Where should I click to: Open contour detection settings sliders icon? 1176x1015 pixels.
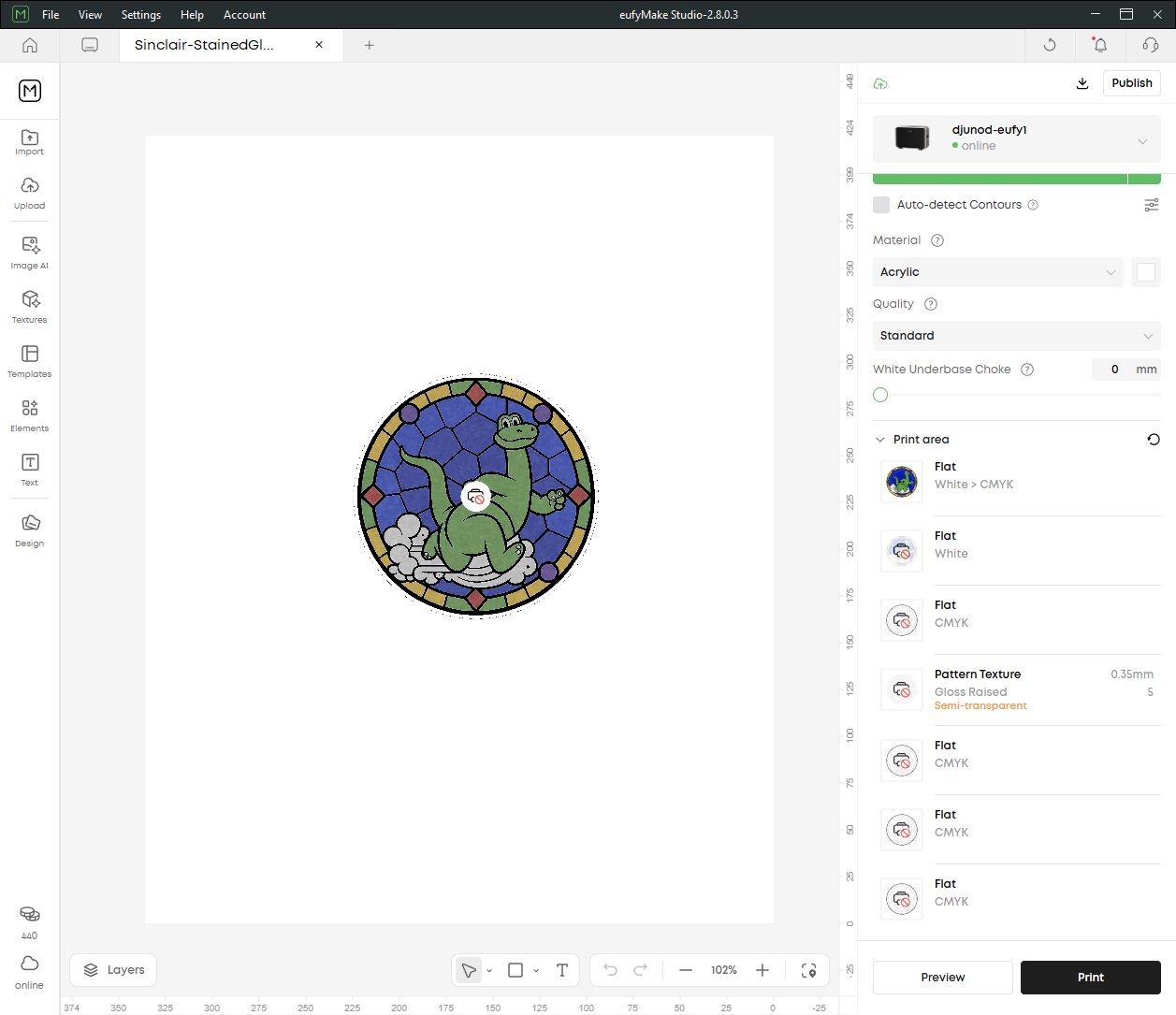pyautogui.click(x=1152, y=205)
